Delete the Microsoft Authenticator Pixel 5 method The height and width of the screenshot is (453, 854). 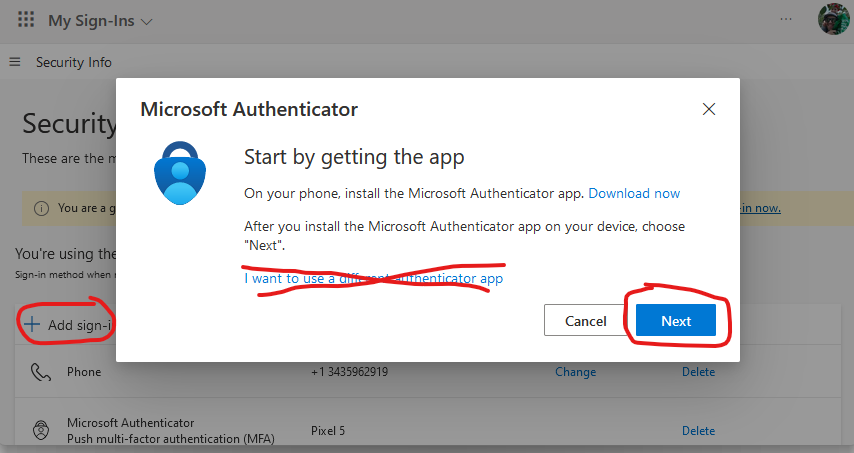698,431
